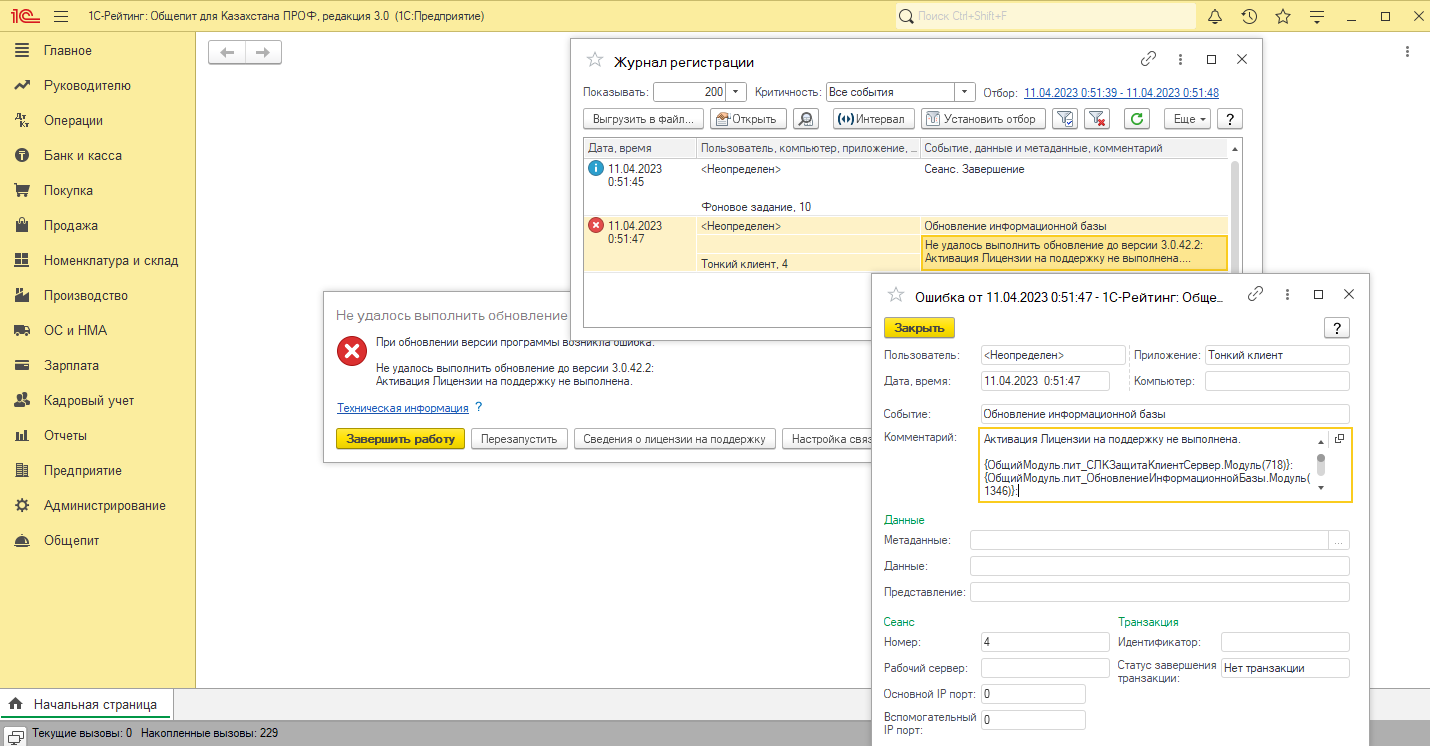Open three-dot menu in Журнал регистрации window
Viewport: 1430px width, 746px height.
pyautogui.click(x=1181, y=59)
